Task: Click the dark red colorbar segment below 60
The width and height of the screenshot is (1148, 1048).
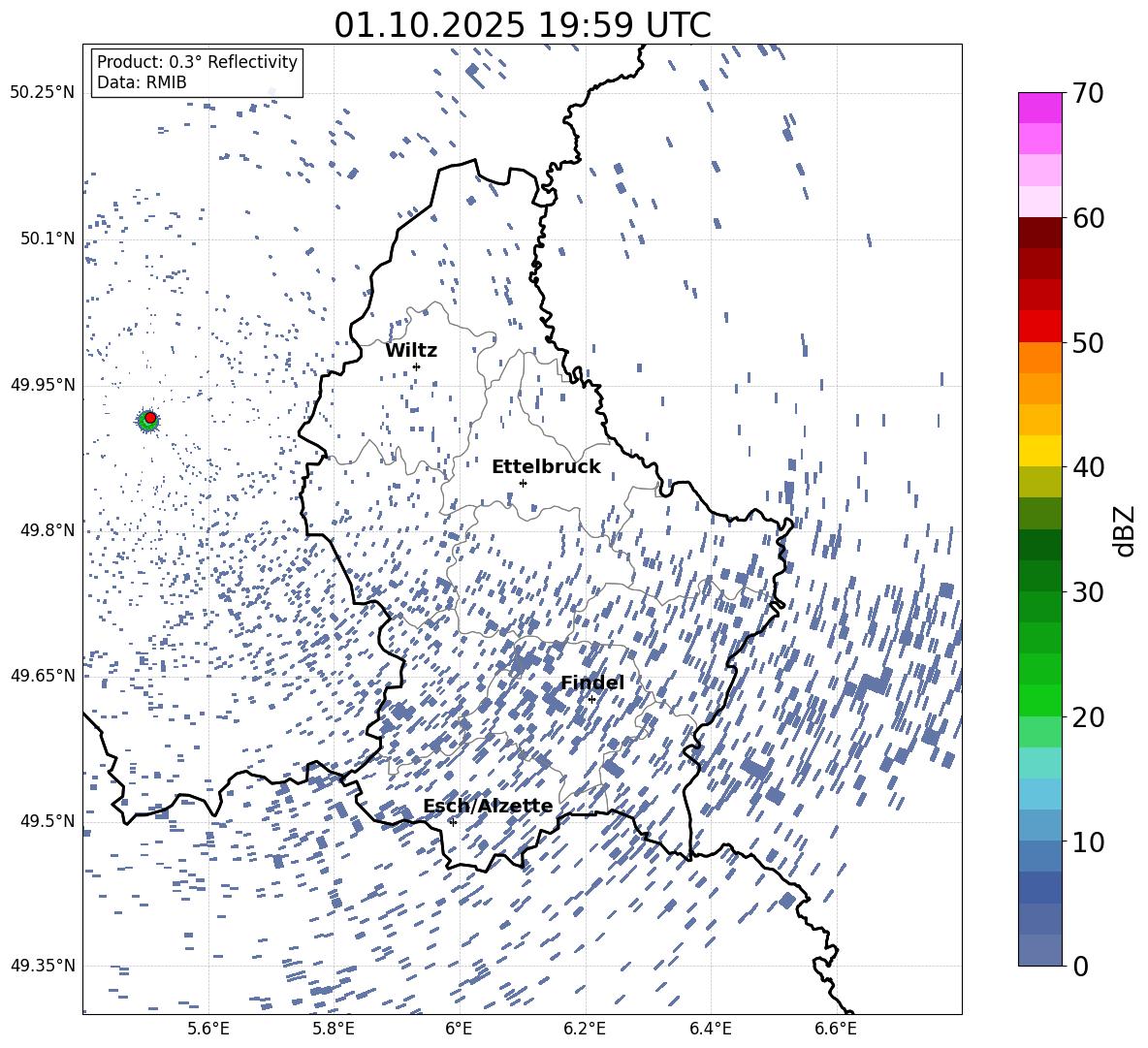Action: (1040, 233)
